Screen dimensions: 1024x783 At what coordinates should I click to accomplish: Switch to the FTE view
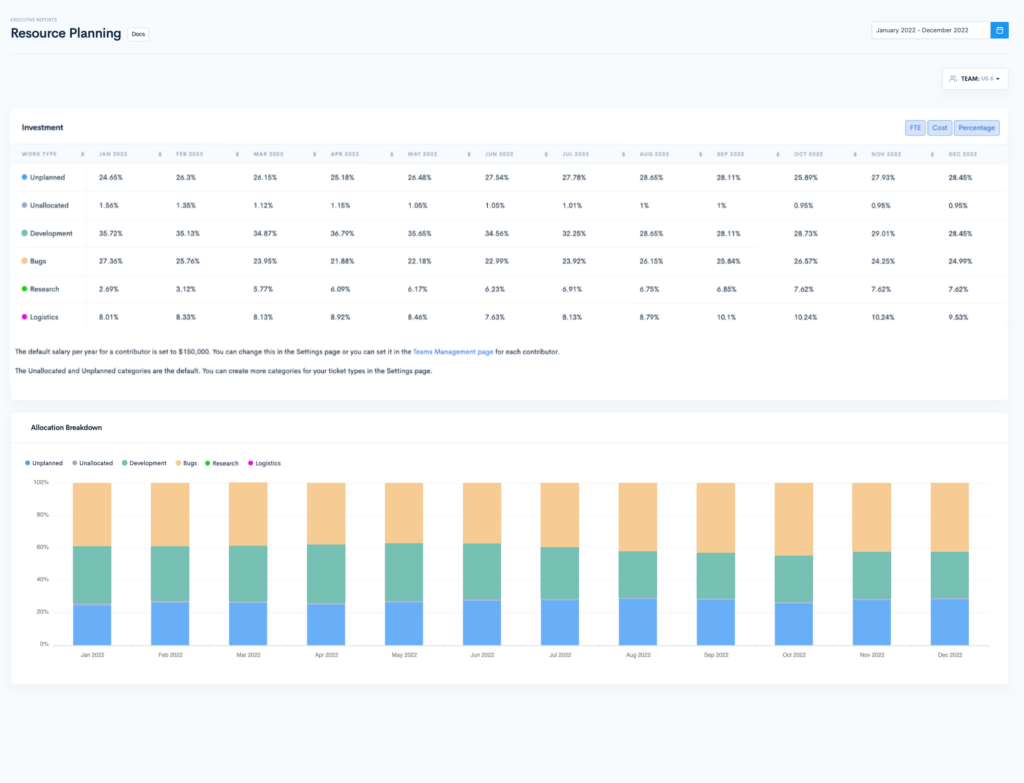coord(915,127)
